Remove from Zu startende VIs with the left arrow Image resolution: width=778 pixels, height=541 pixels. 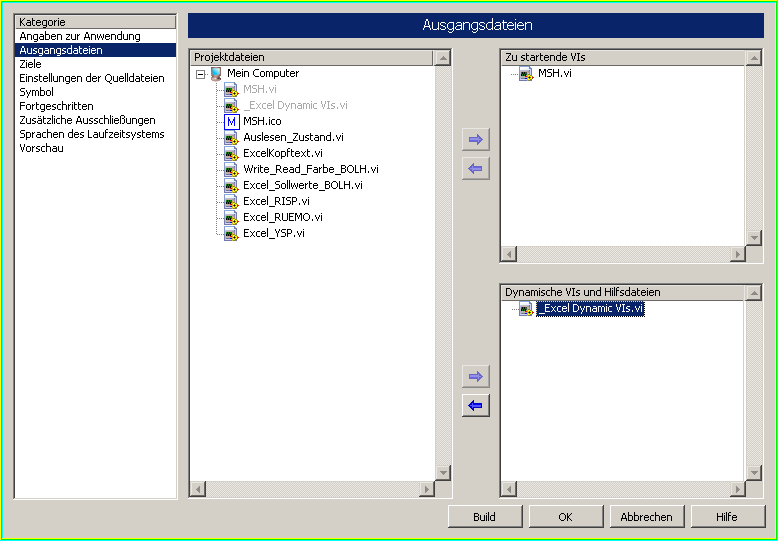point(476,169)
